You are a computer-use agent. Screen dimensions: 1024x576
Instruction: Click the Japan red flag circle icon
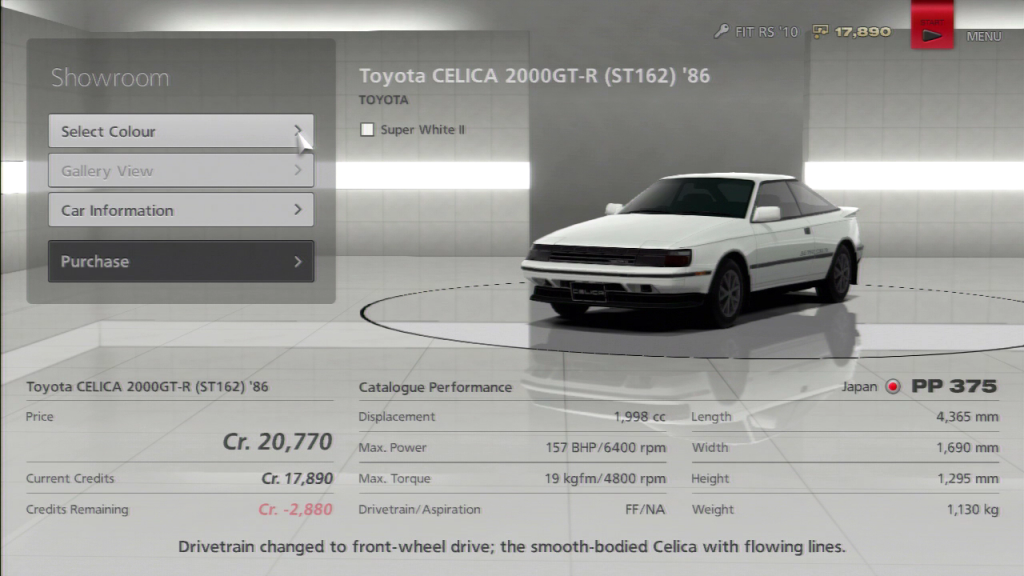[x=893, y=387]
